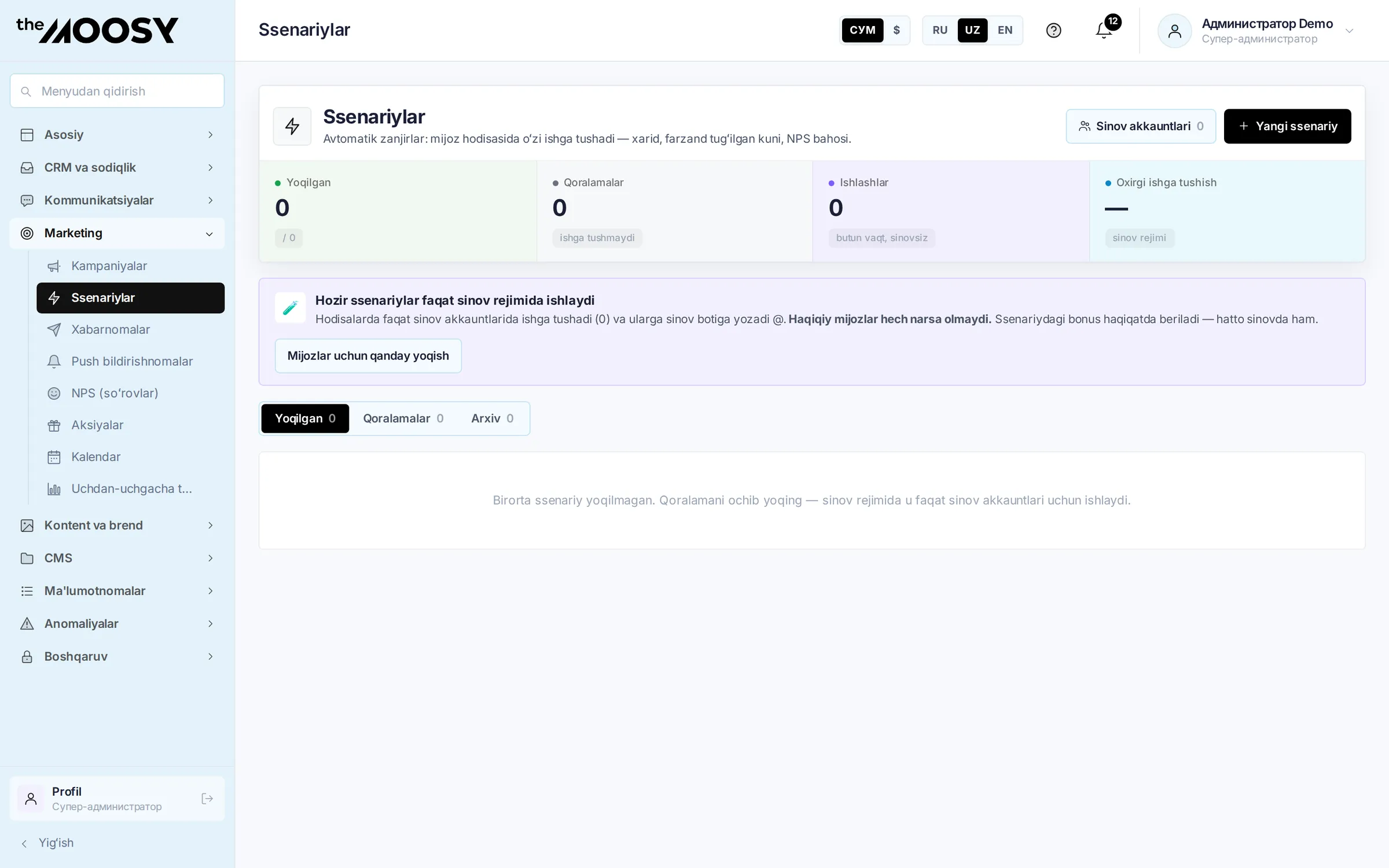
Task: Click the Xabarnomalar paper-plane icon
Action: coord(54,330)
